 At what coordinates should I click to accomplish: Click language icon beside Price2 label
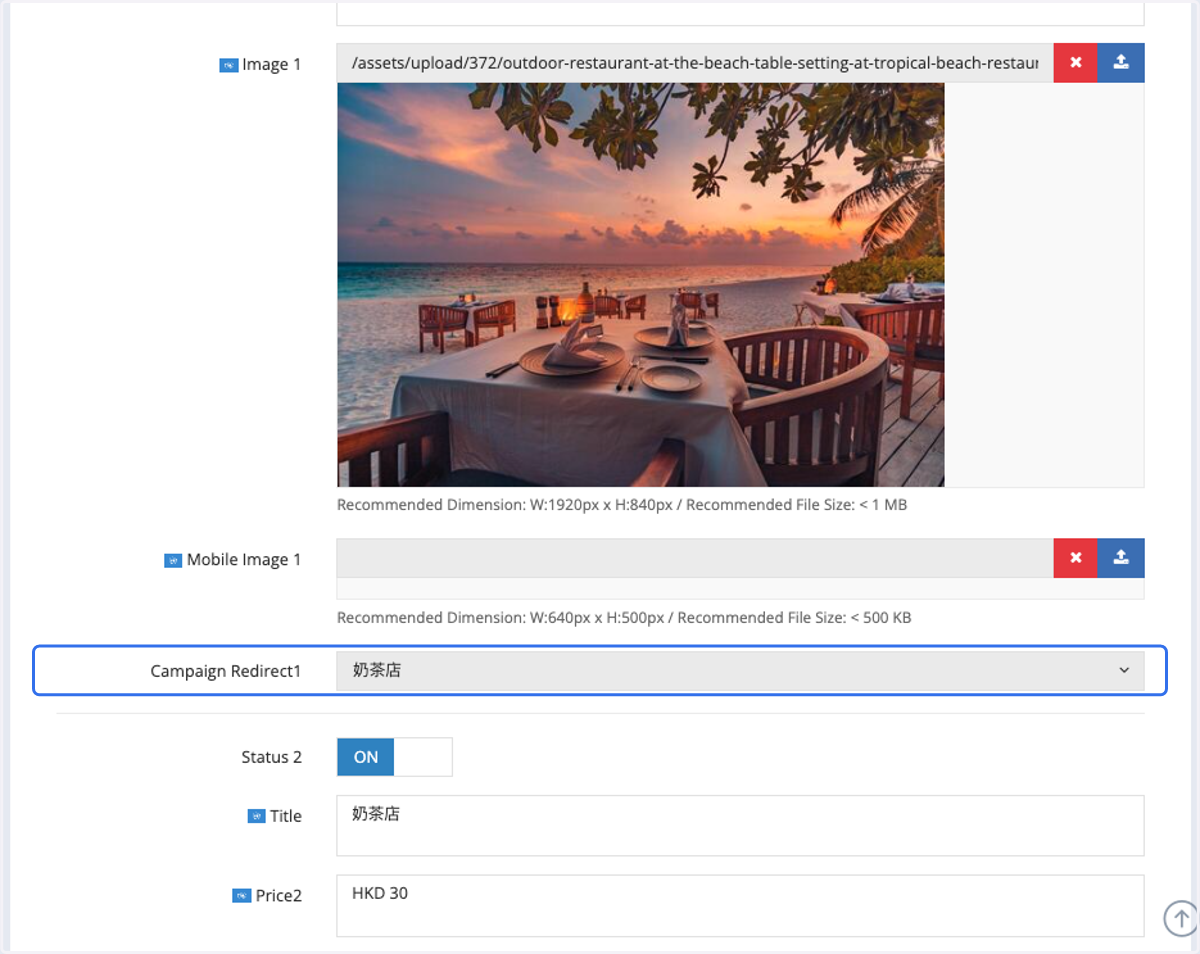242,896
